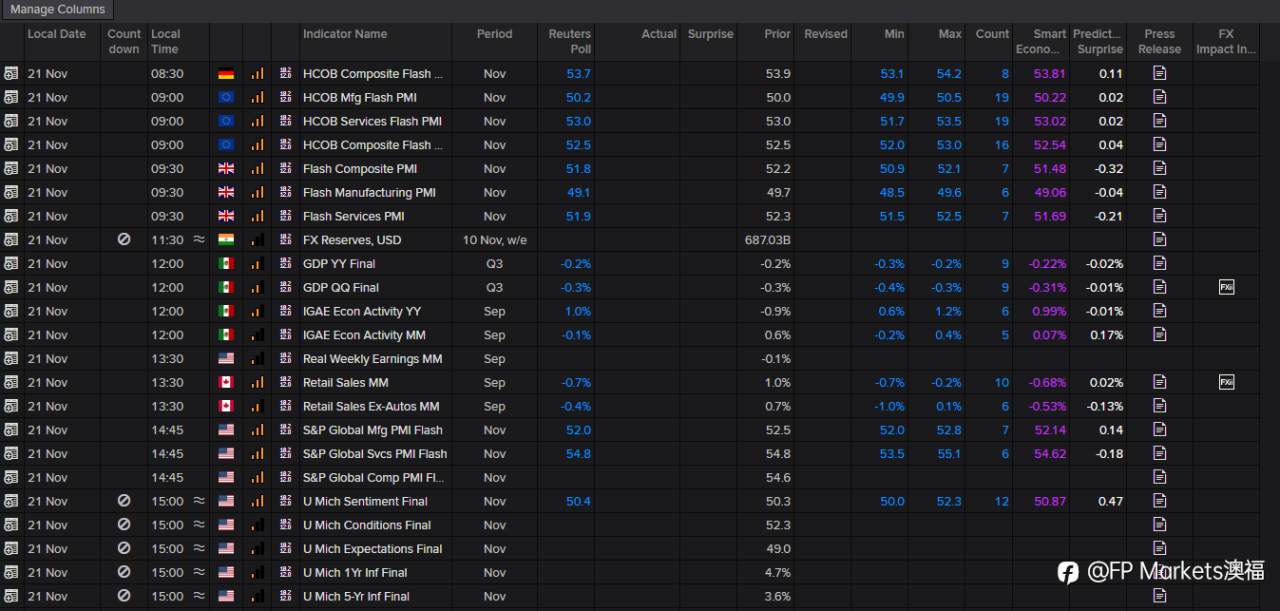Click Prior value 4.7%
1280x611 pixels.
point(777,572)
